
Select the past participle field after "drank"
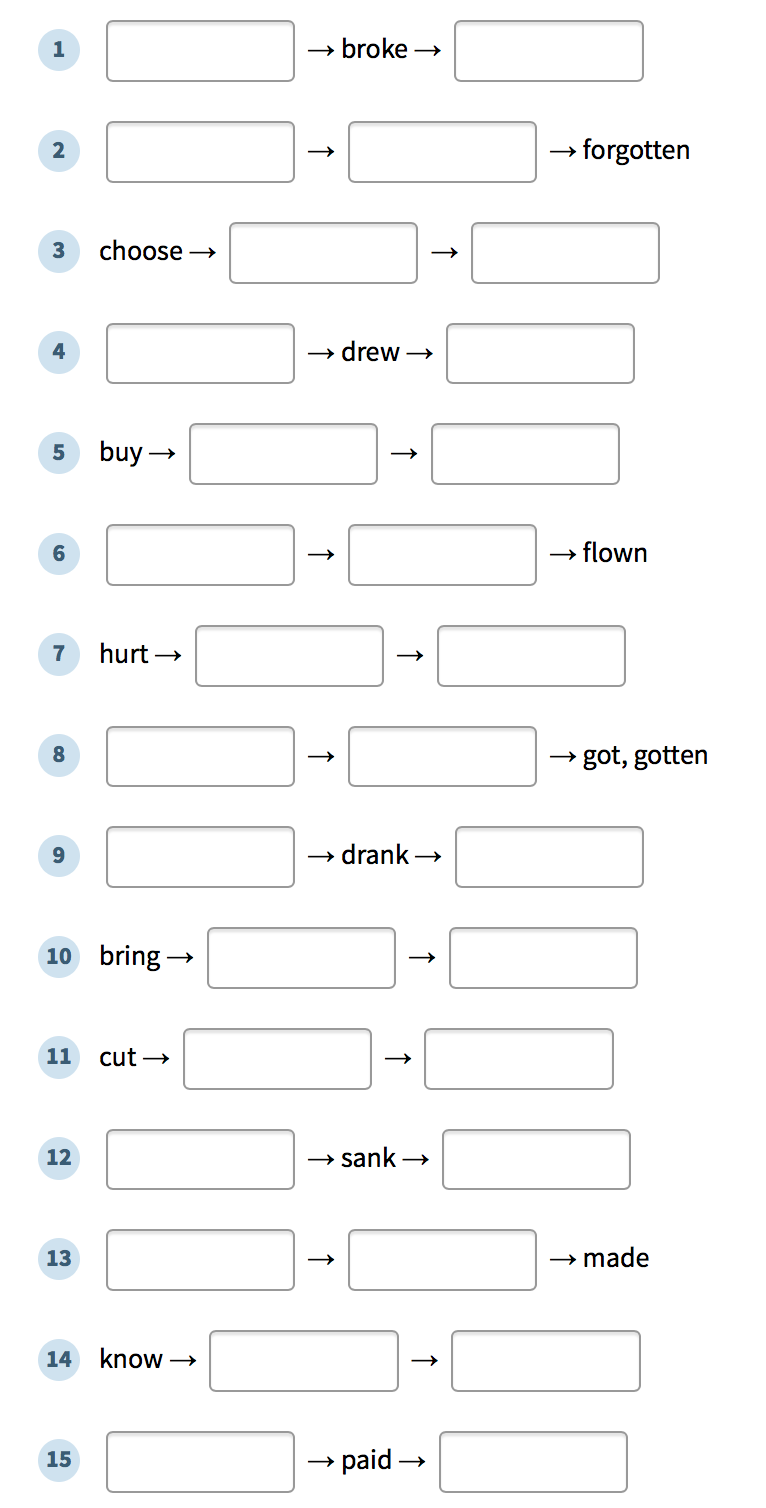(549, 857)
